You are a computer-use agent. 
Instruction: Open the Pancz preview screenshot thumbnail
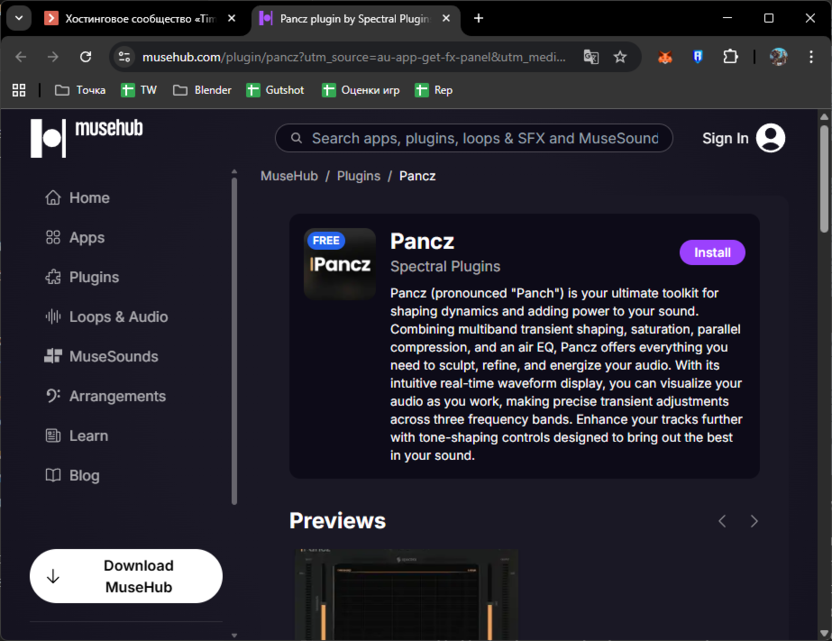click(x=406, y=594)
